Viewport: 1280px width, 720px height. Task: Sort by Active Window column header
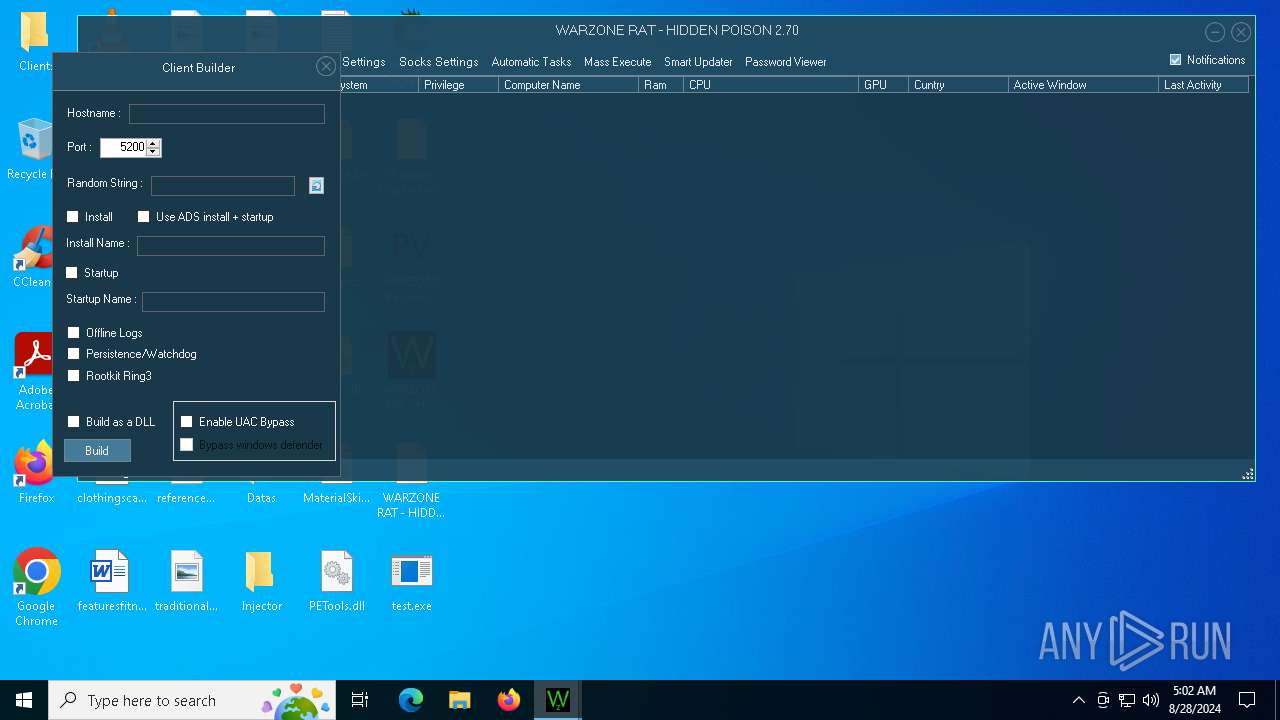point(1083,85)
